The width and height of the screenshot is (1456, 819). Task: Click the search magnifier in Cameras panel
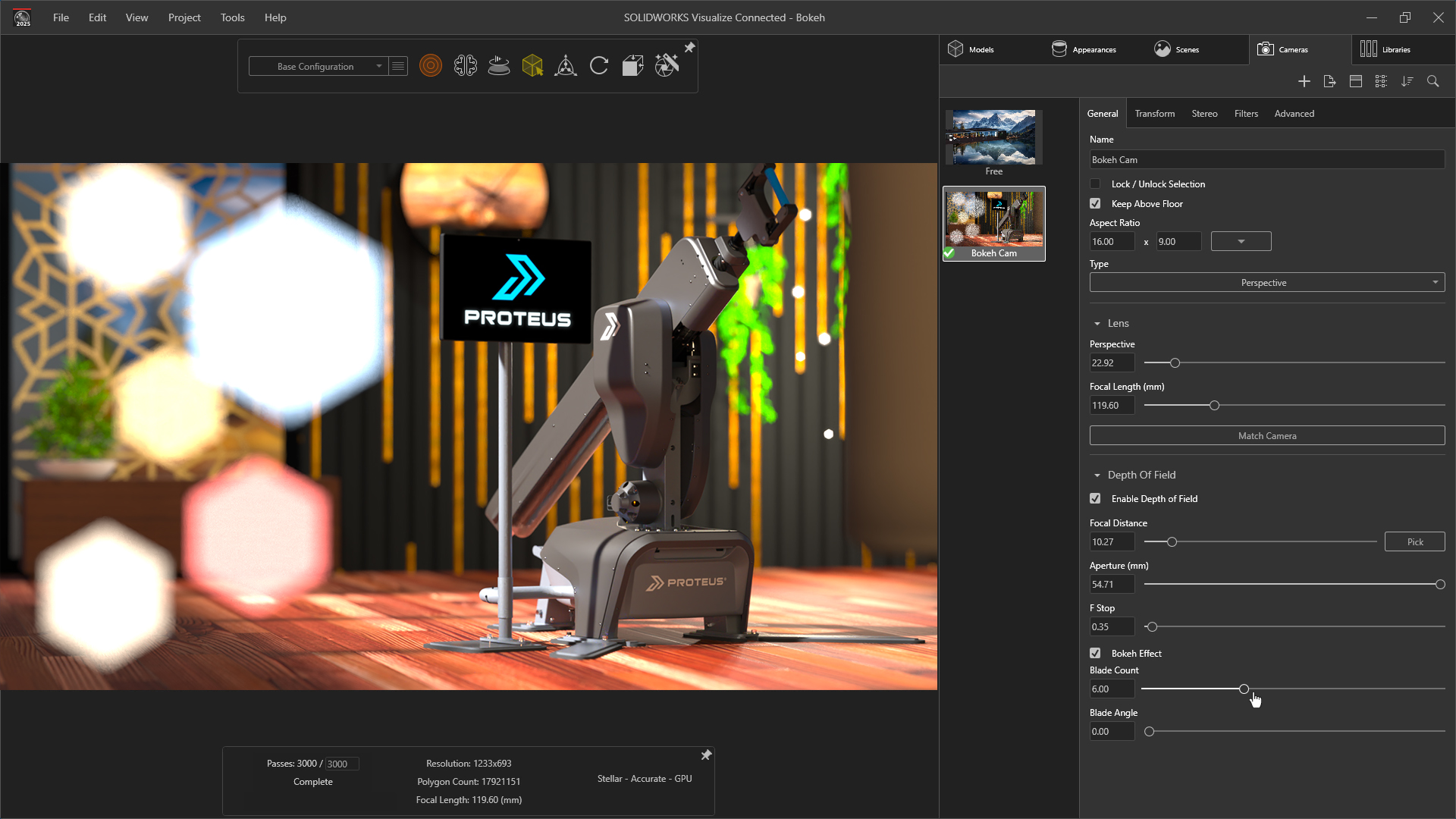point(1432,81)
